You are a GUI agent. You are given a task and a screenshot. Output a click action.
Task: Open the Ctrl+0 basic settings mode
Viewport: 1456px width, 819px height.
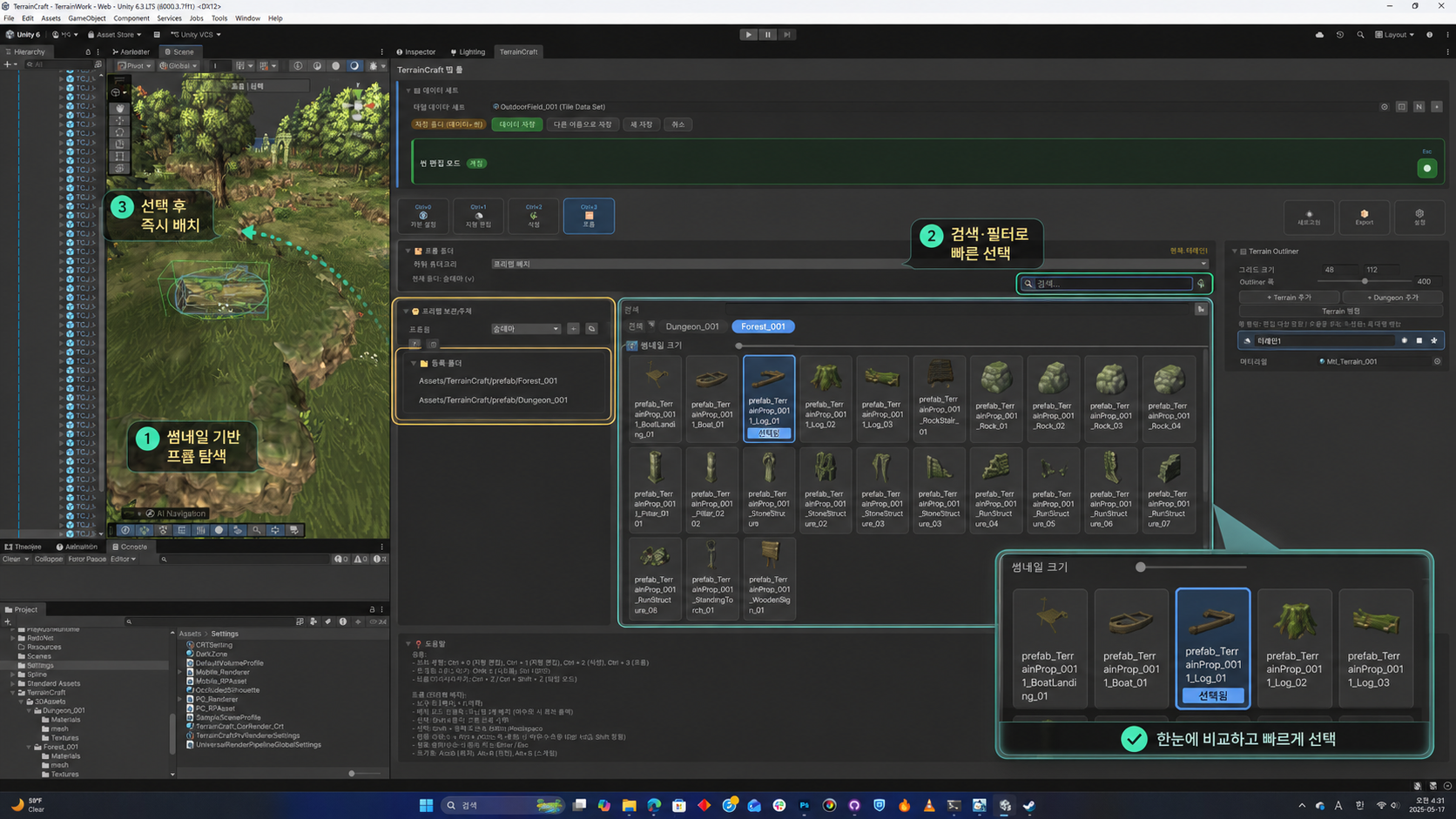click(x=423, y=216)
